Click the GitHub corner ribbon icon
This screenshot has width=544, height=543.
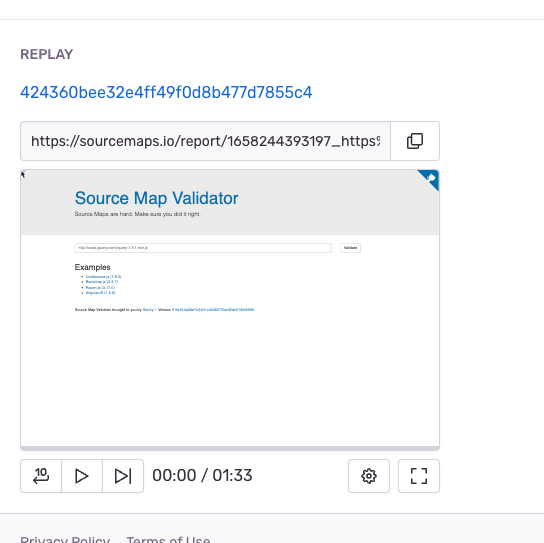430,179
